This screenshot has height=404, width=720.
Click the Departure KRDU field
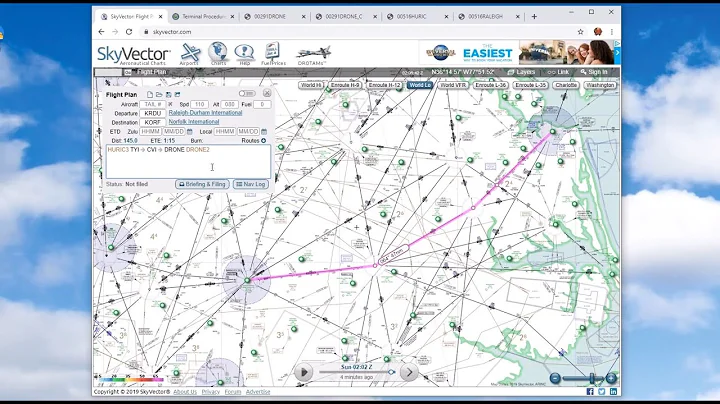(152, 113)
